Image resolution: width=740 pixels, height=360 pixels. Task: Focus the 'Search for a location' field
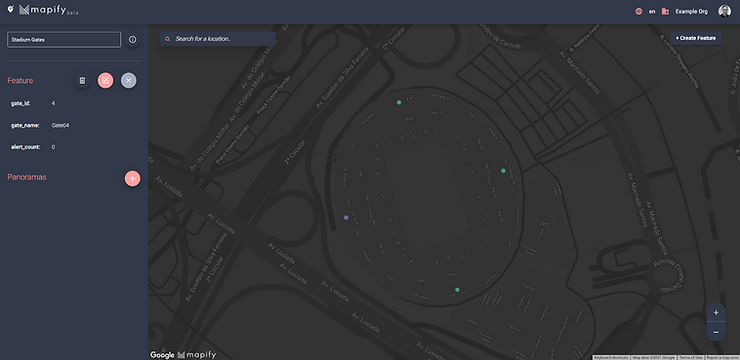[x=218, y=39]
